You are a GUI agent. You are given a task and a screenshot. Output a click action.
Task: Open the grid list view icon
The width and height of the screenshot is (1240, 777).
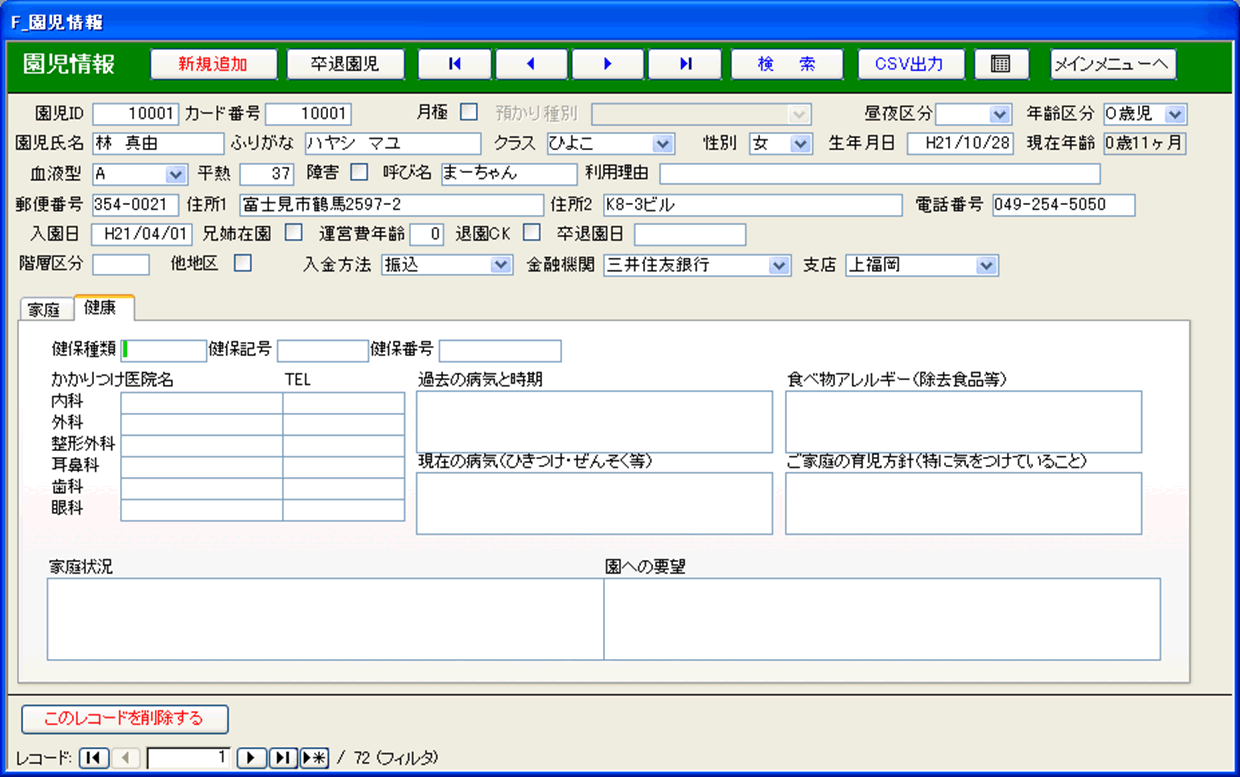click(1000, 64)
